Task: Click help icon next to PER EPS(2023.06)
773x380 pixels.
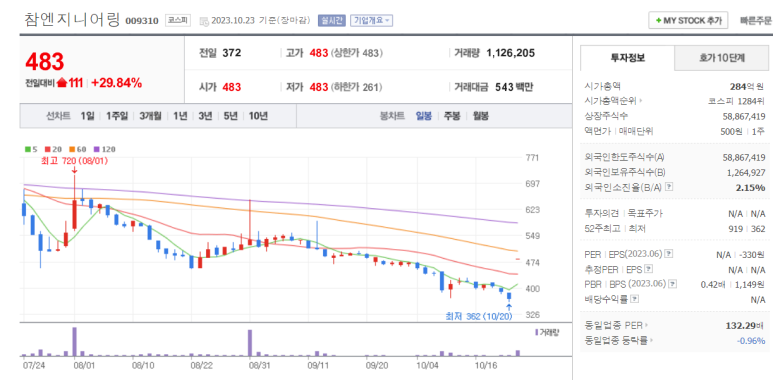Action: [x=668, y=254]
